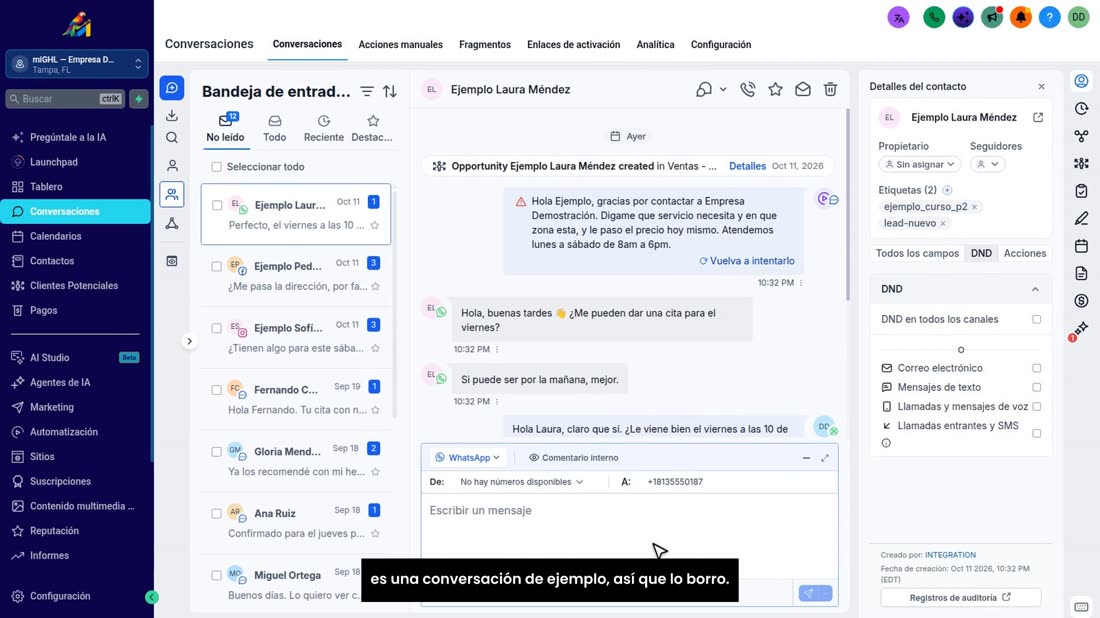Remove the ejemplo_curso_p2 tag
This screenshot has height=618, width=1100.
coord(974,207)
